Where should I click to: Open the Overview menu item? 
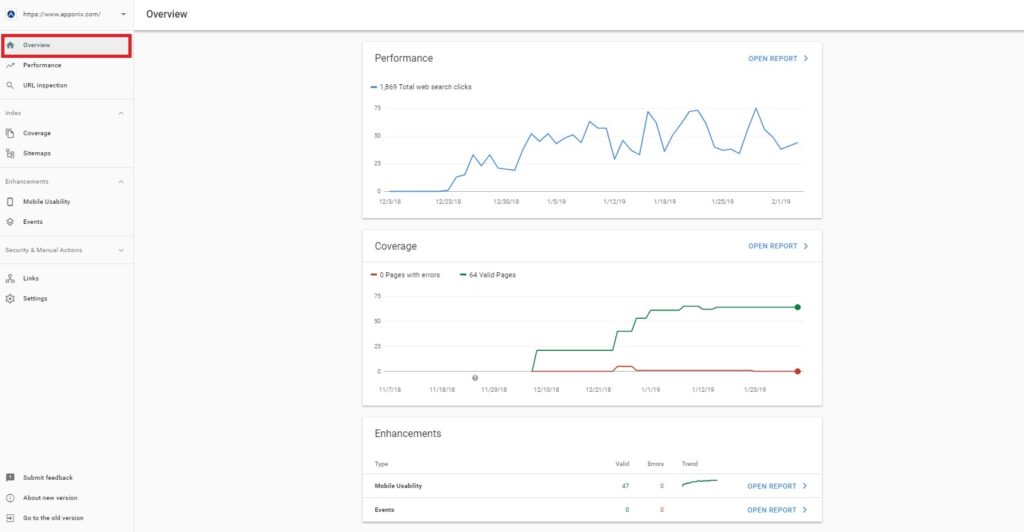(x=66, y=45)
